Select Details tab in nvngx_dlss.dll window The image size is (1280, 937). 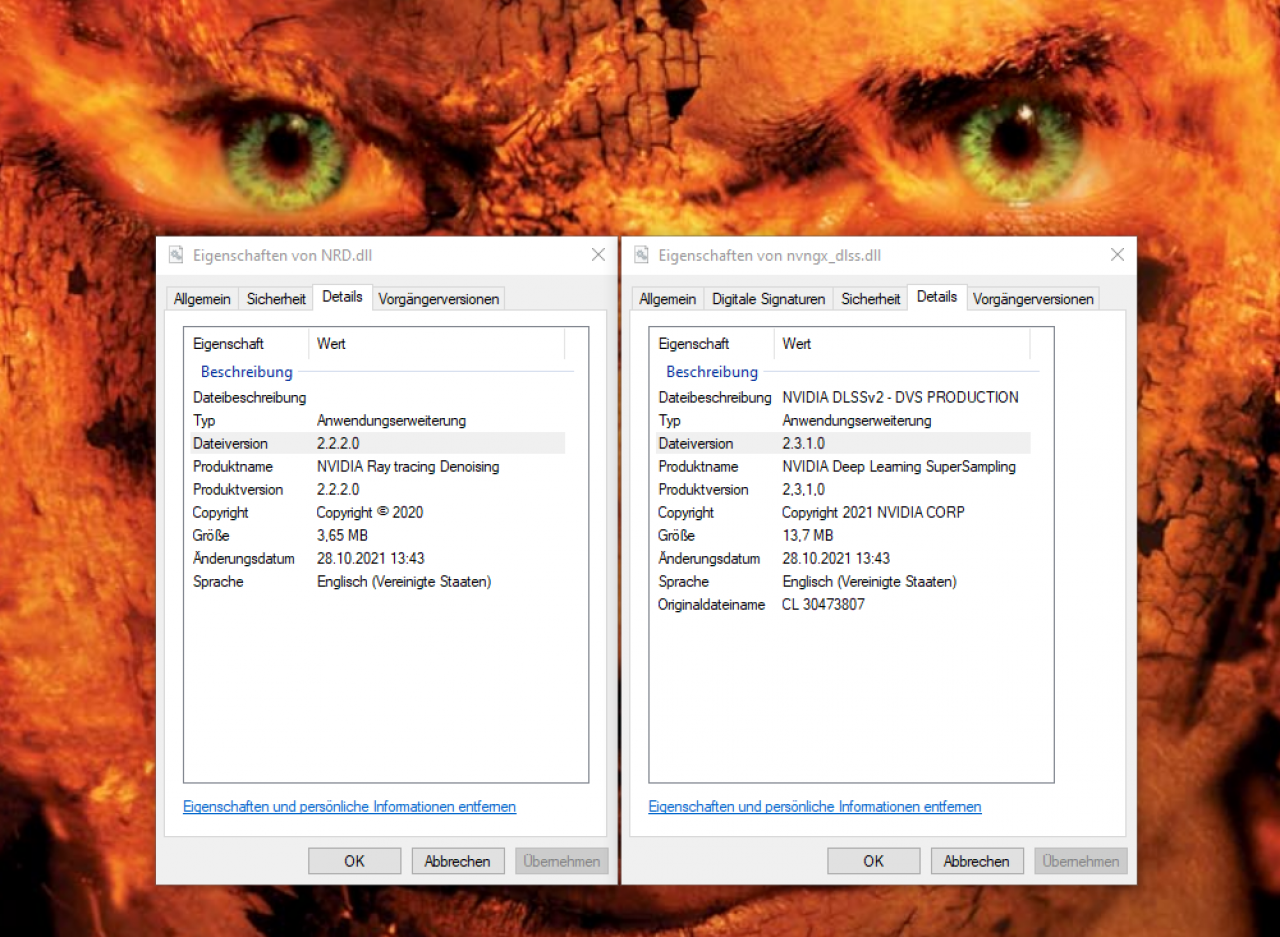tap(937, 297)
